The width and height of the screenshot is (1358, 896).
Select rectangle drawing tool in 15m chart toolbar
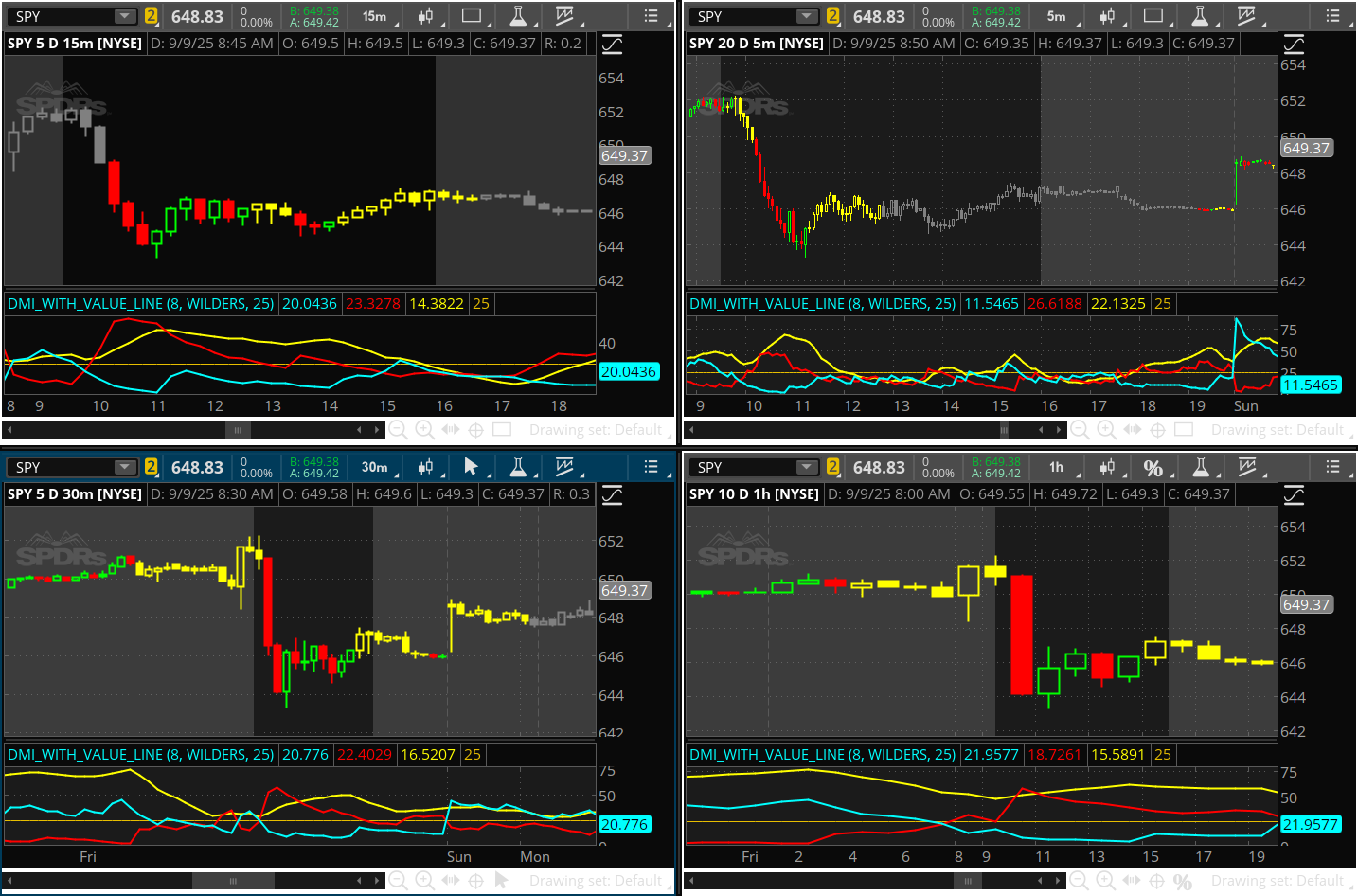coord(472,16)
